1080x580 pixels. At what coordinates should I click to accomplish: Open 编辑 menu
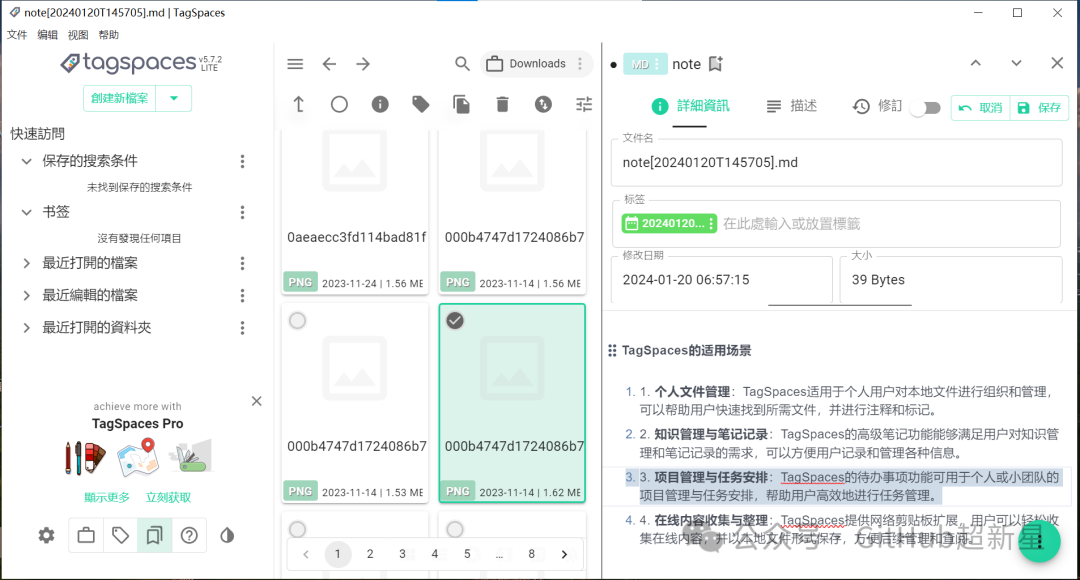click(x=48, y=34)
